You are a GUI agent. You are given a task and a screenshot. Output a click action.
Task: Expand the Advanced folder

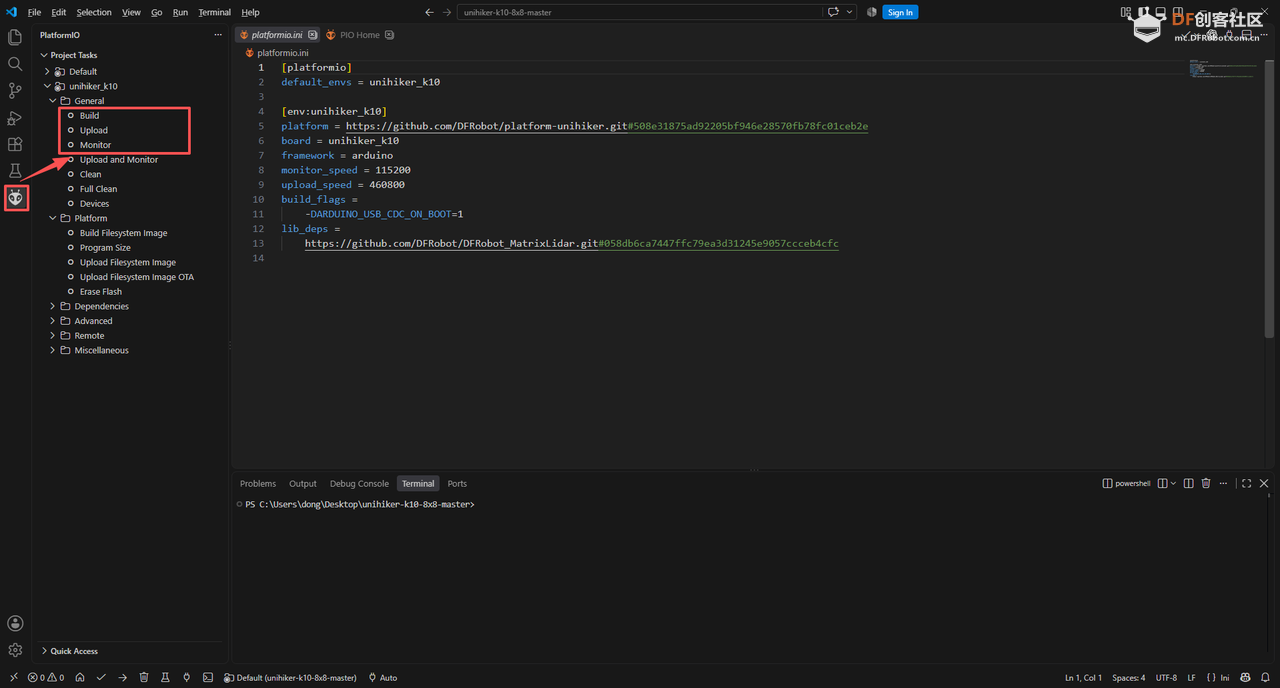(x=53, y=321)
